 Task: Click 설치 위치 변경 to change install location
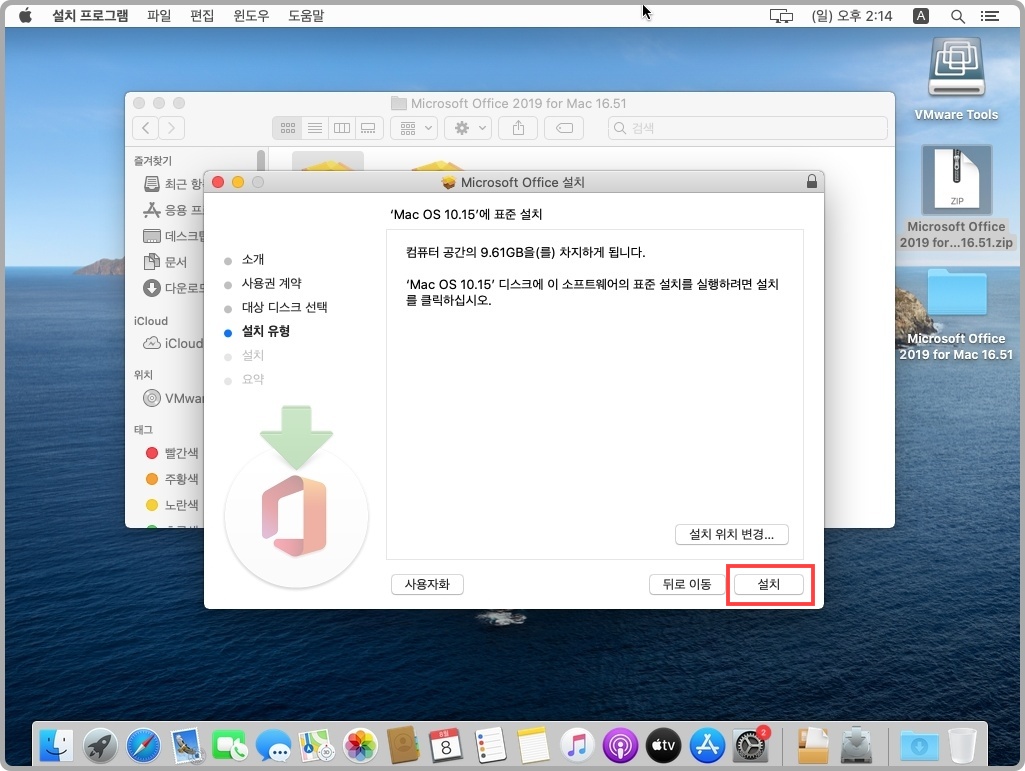[x=731, y=534]
